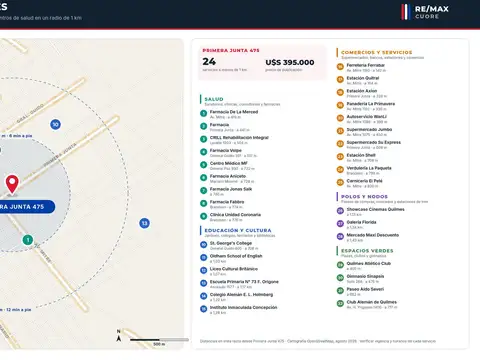
Task: Click the '12 min a pie' radius label
Action: click(15, 310)
